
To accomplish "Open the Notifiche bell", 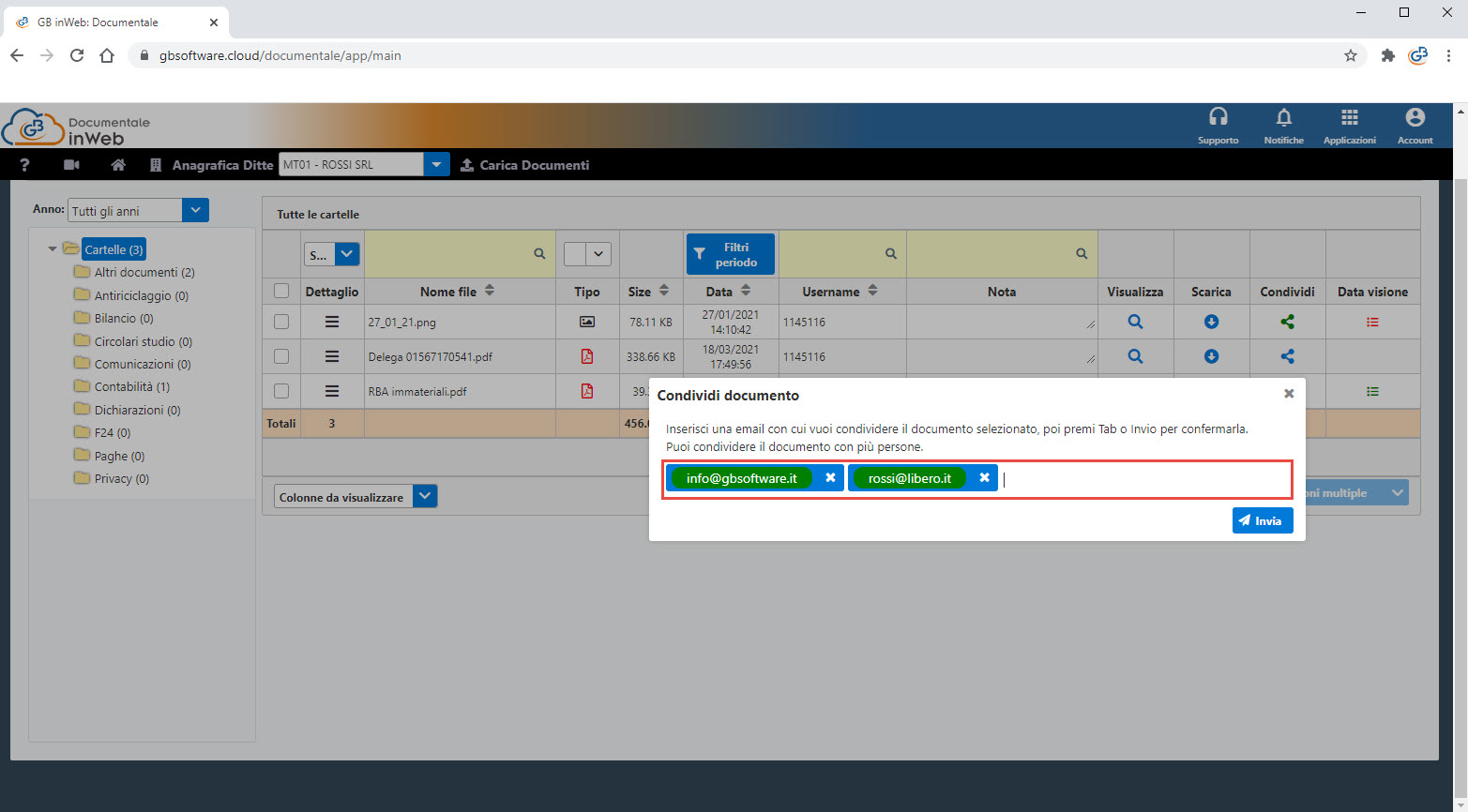I will (1283, 120).
